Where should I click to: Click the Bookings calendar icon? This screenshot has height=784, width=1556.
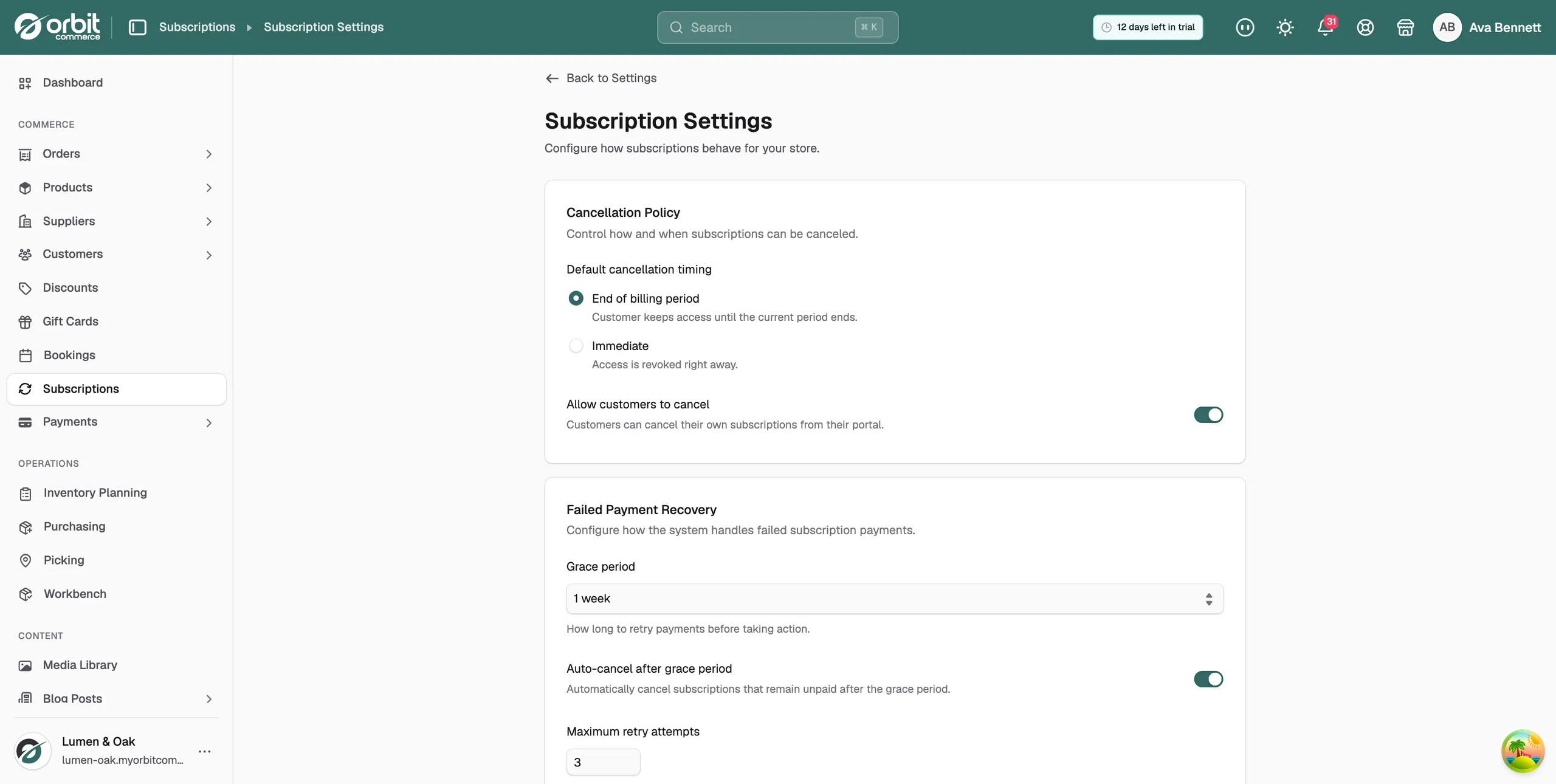(x=25, y=356)
